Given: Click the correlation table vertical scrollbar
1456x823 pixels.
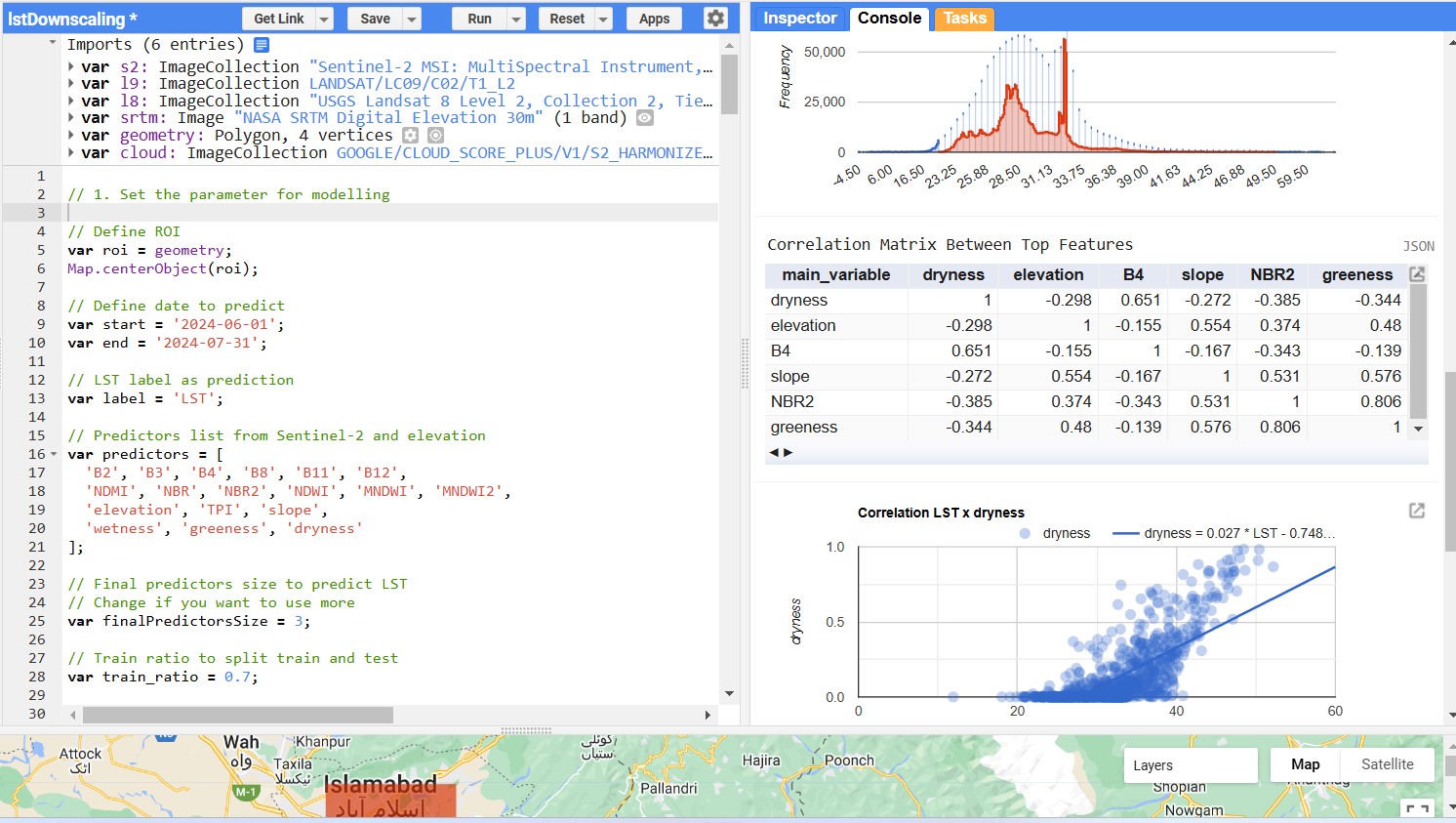Looking at the screenshot, I should pos(1418,351).
